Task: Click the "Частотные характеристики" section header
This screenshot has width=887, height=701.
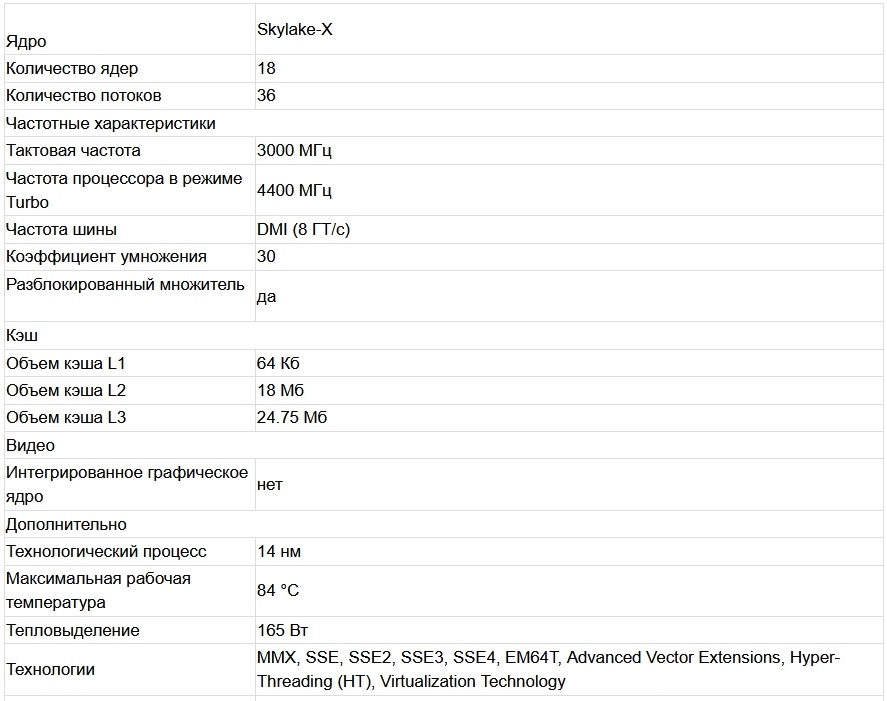Action: (x=111, y=124)
